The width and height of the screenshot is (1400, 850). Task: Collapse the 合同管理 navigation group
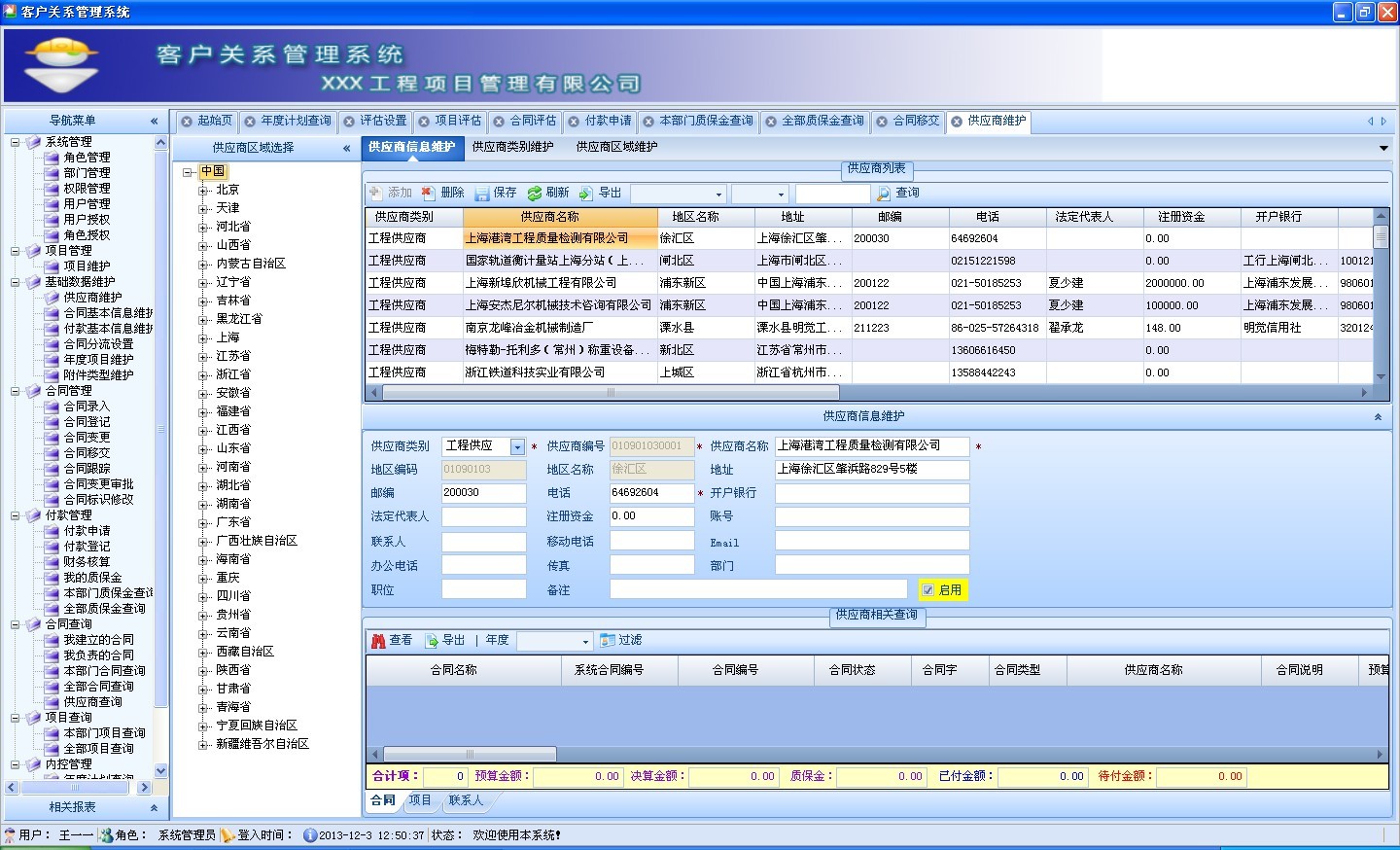point(16,391)
